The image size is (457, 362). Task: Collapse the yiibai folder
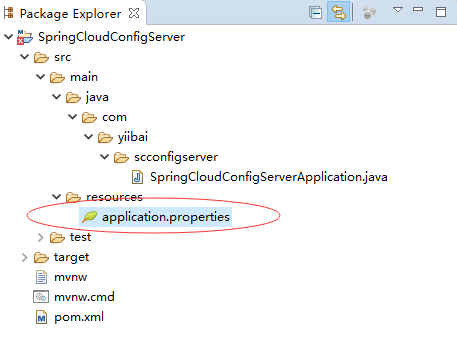pyautogui.click(x=88, y=137)
